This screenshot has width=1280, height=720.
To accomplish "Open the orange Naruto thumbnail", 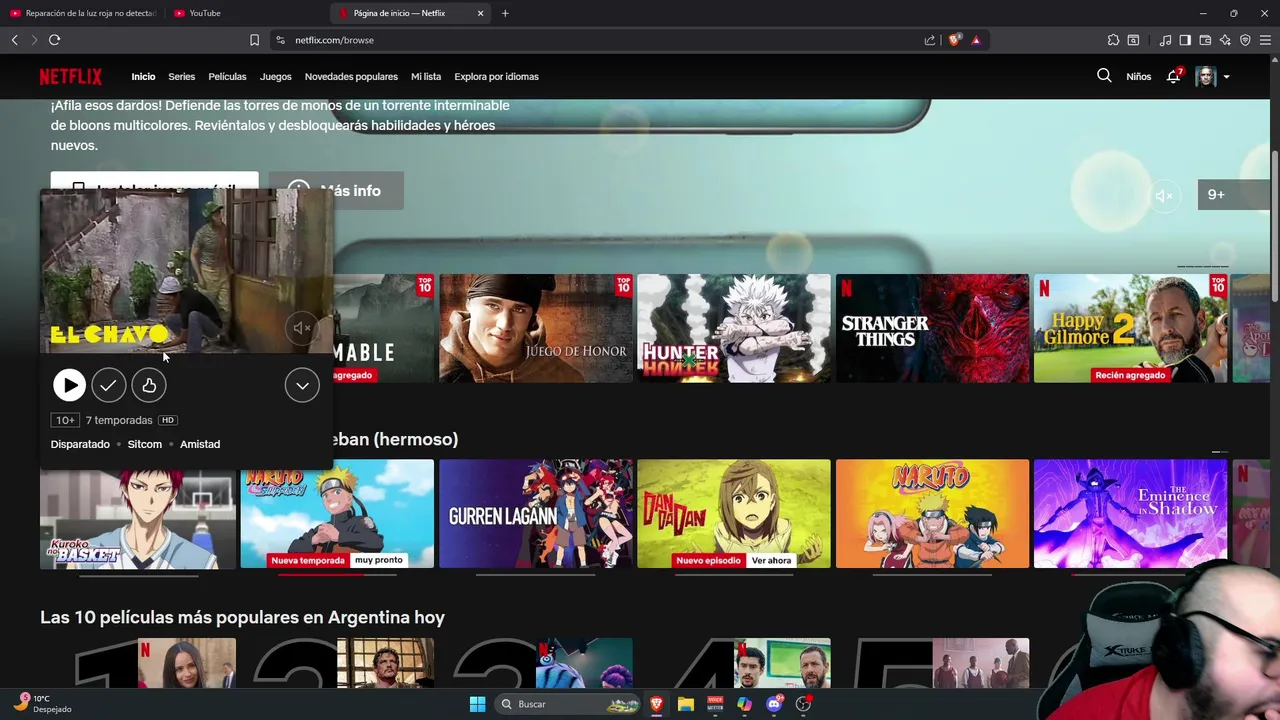I will (x=932, y=514).
